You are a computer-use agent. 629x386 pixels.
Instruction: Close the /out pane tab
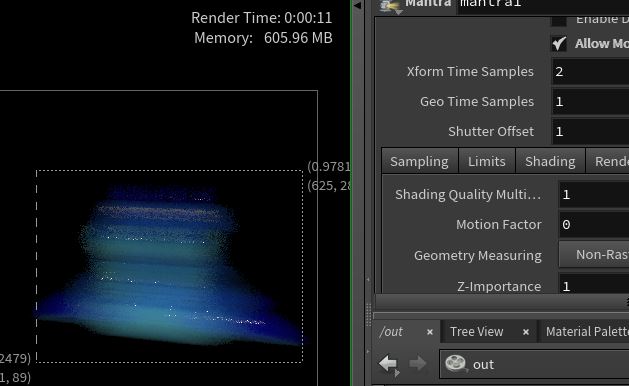430,332
